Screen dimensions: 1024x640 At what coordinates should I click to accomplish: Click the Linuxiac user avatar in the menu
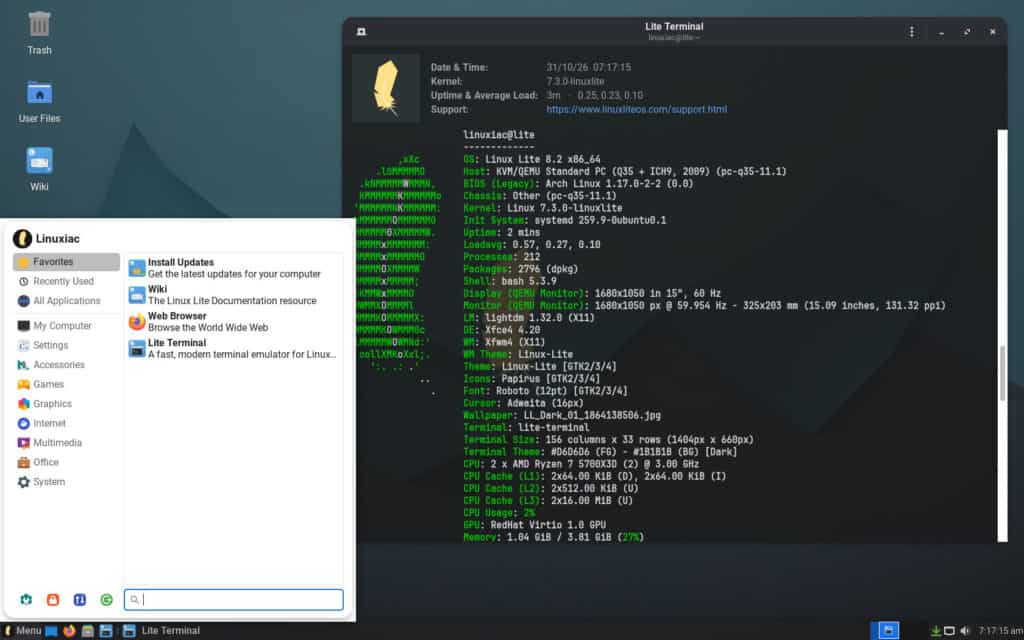tap(22, 238)
